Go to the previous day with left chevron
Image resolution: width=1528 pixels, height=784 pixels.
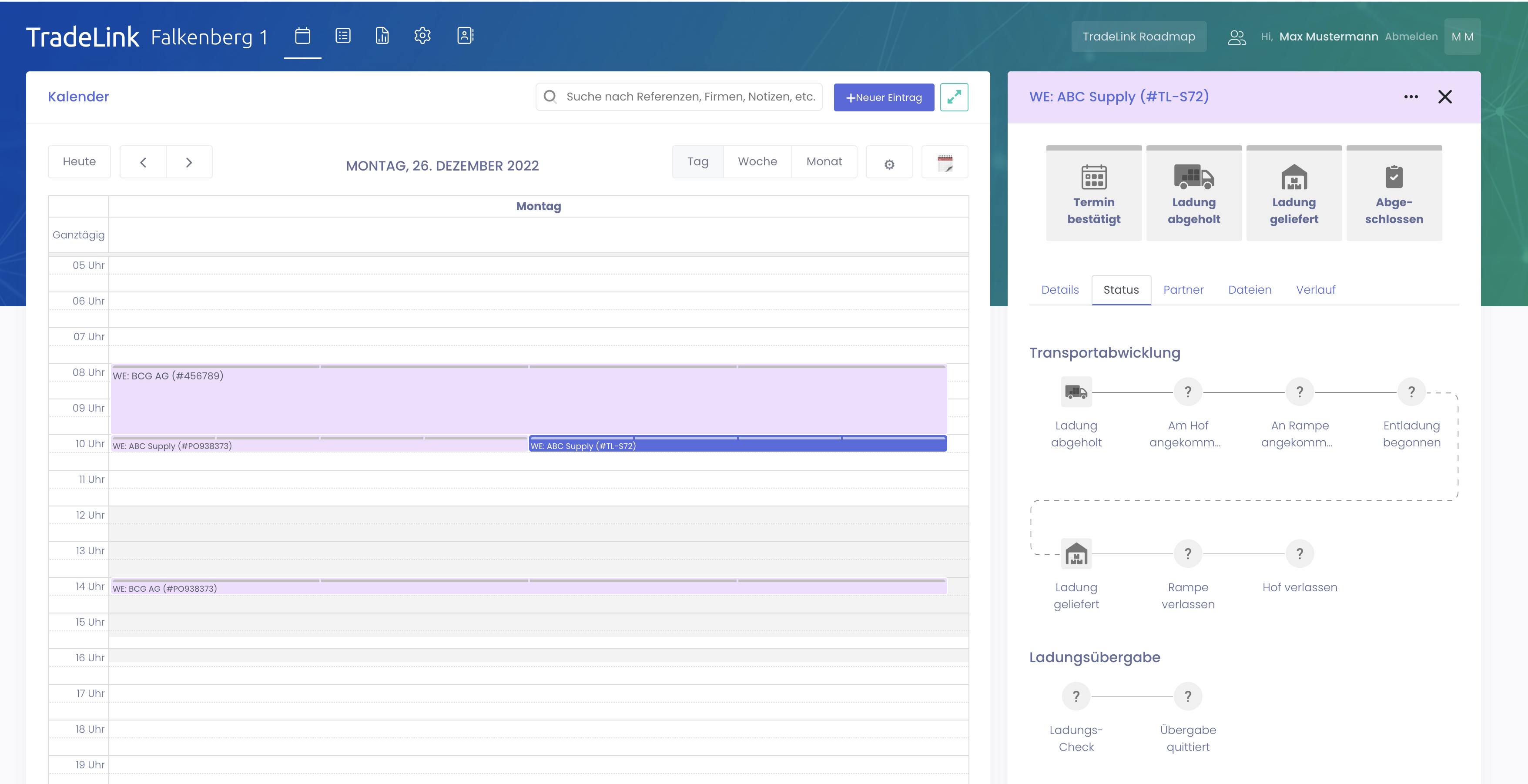pos(143,162)
